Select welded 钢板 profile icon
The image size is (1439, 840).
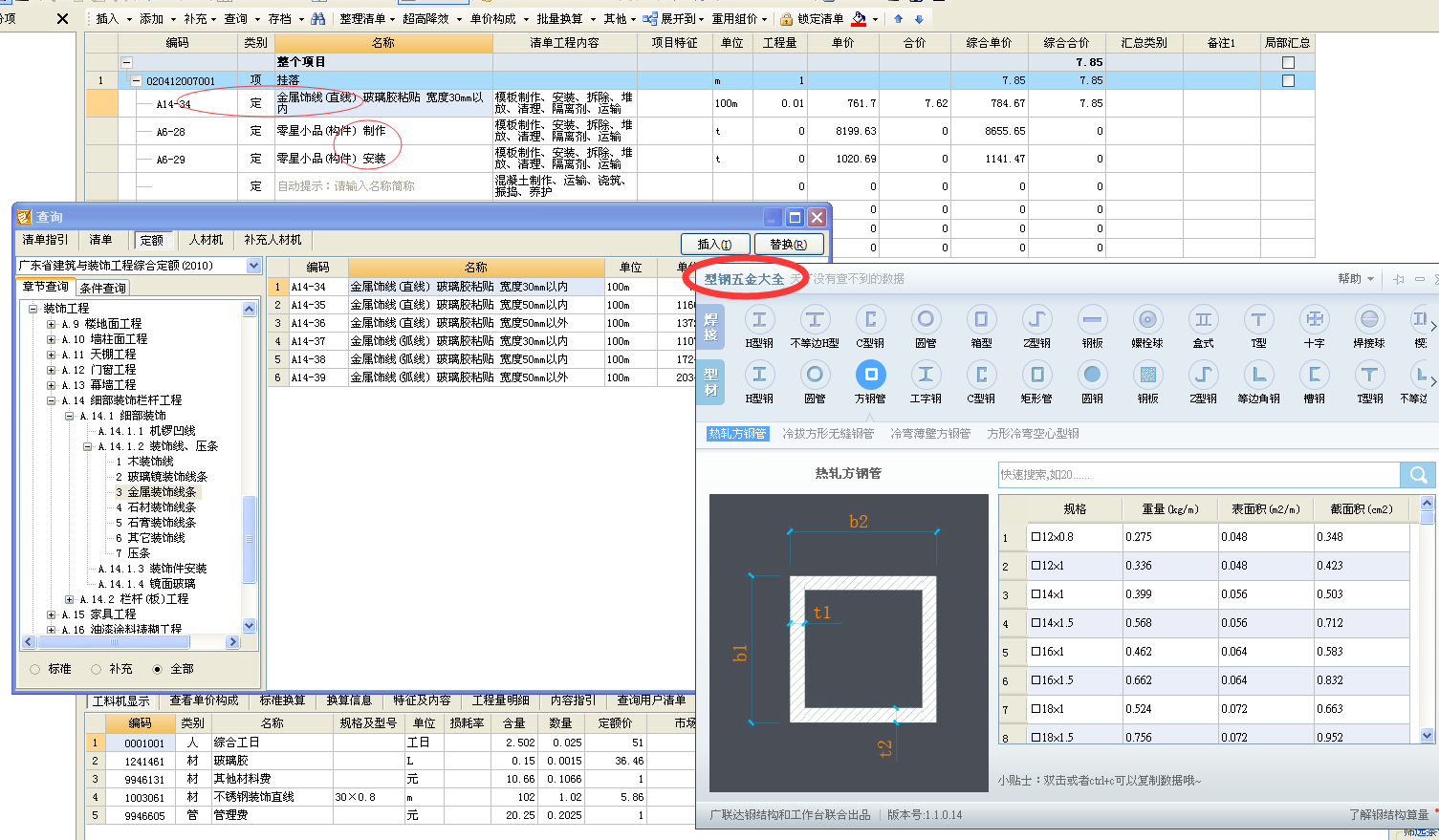coord(1092,319)
